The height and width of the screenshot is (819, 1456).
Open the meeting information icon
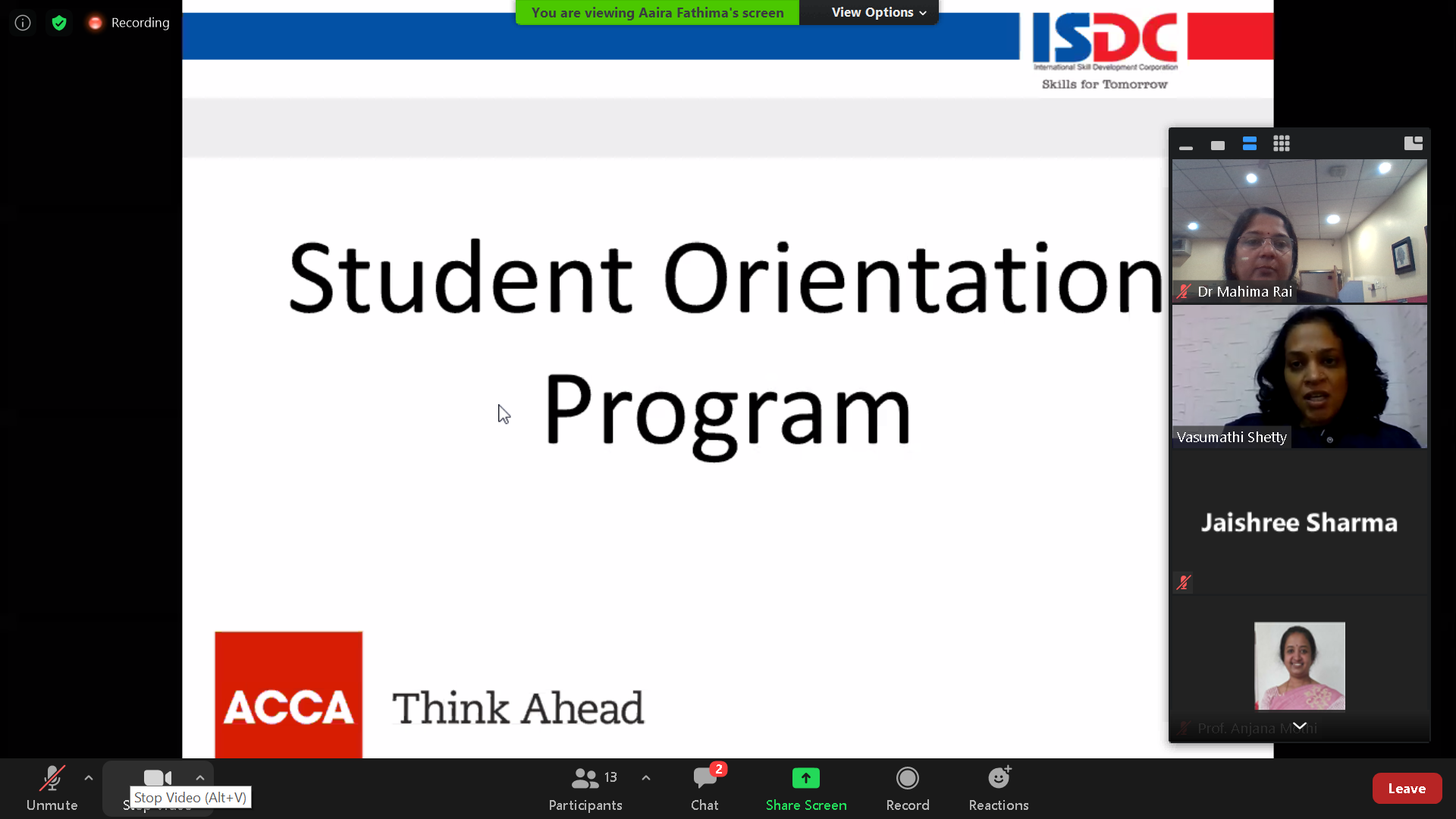[x=23, y=23]
